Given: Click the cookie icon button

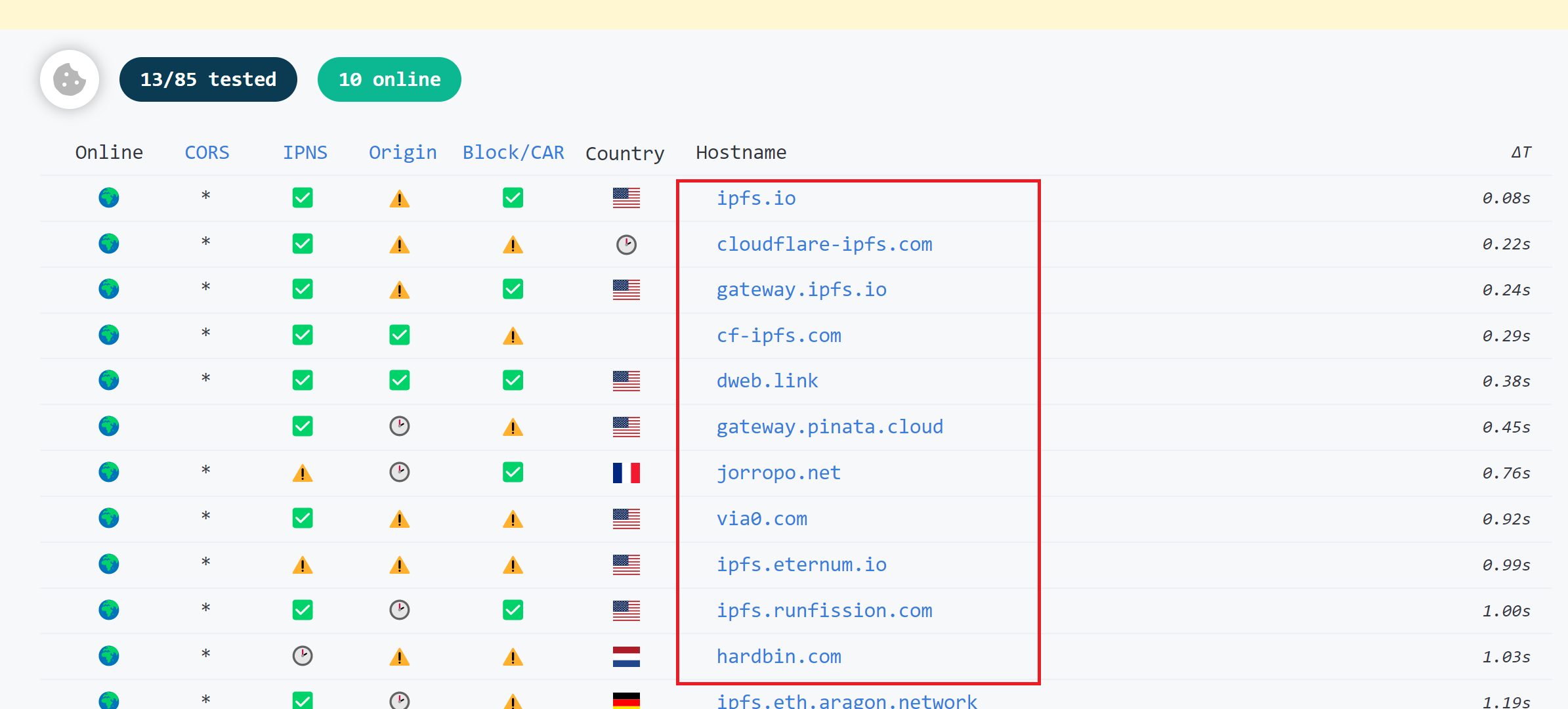Looking at the screenshot, I should coord(70,79).
